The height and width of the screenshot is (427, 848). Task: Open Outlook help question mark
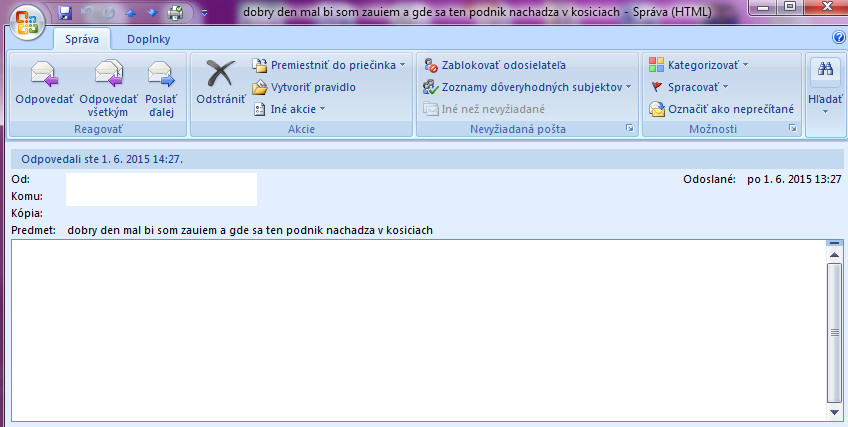click(x=839, y=37)
